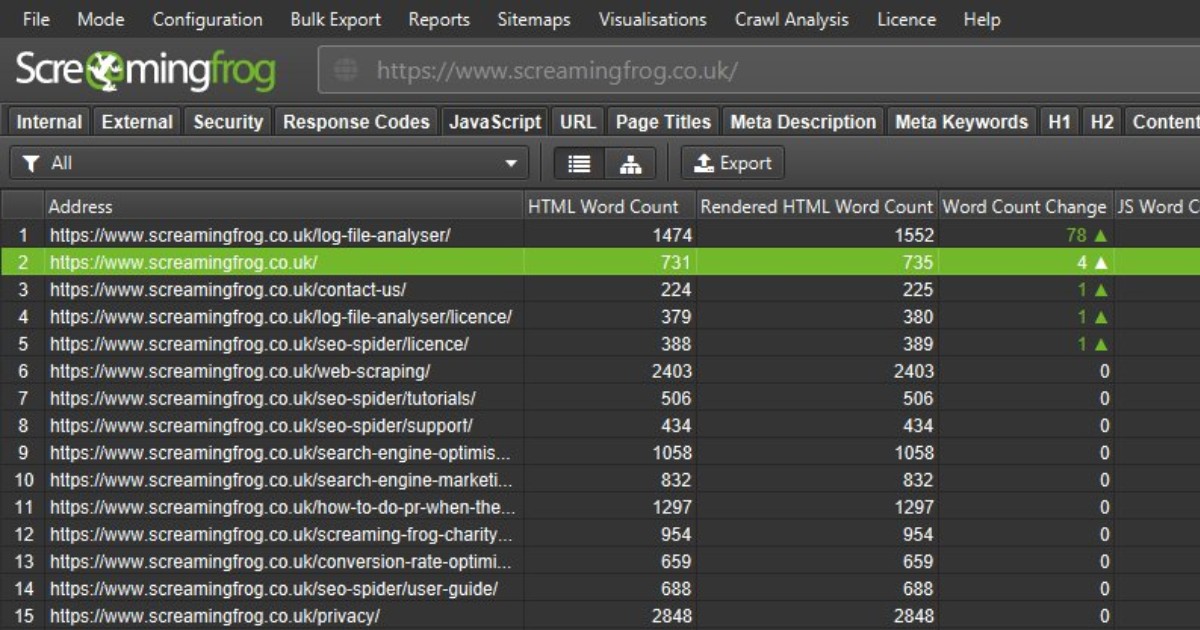
Task: Sort by HTML Word Count column
Action: tap(603, 207)
